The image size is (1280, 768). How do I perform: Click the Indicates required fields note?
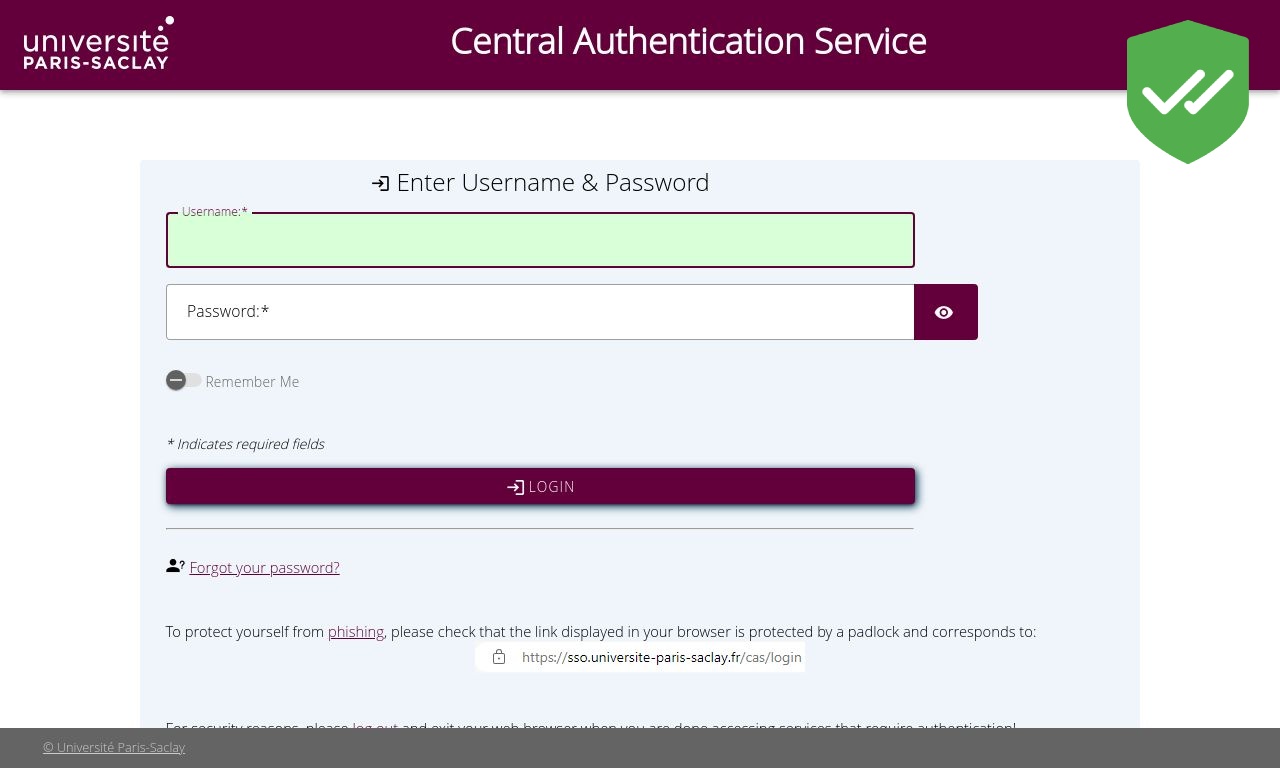pyautogui.click(x=245, y=444)
